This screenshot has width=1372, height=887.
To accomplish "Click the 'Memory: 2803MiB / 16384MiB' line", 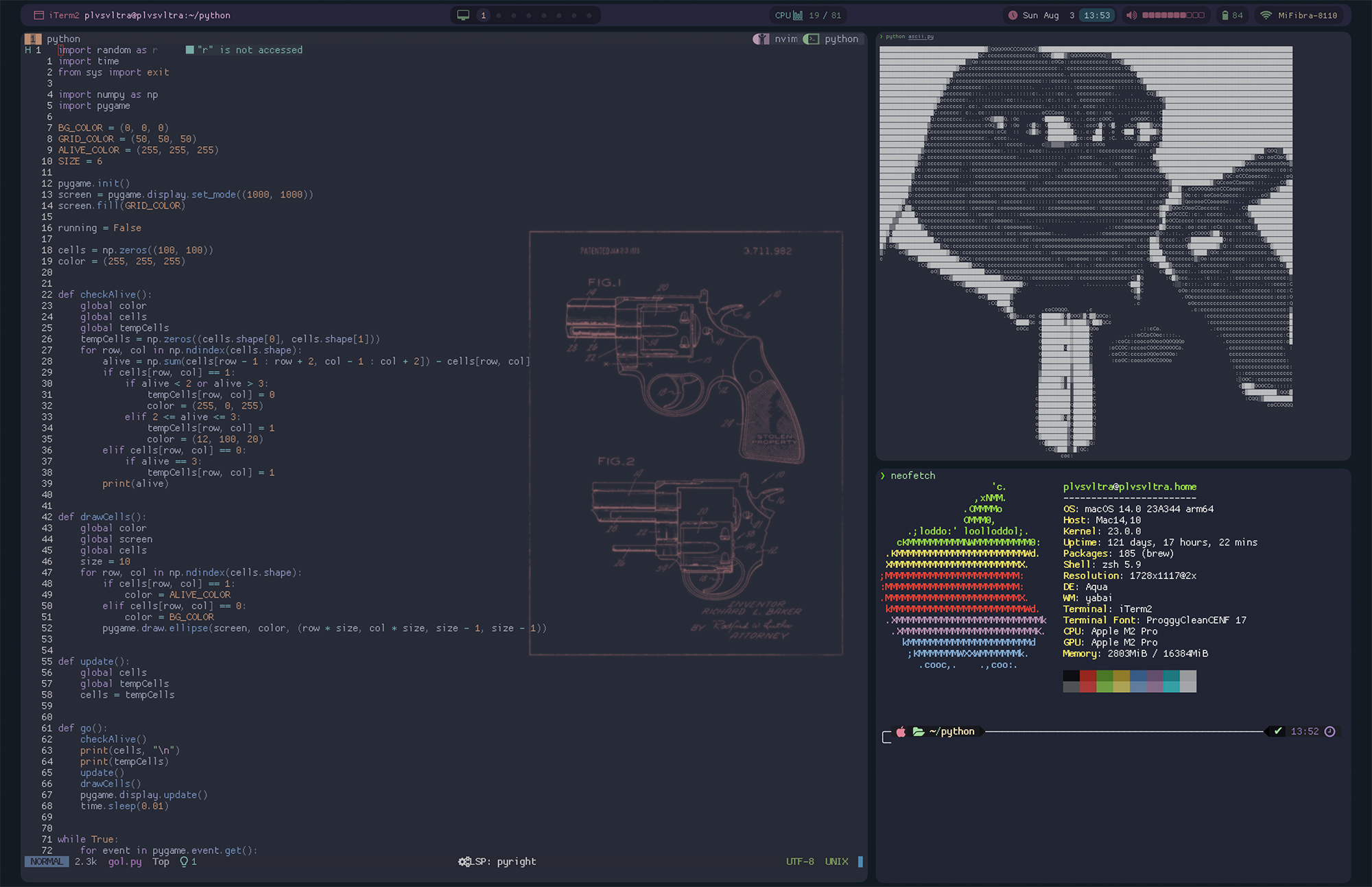I will pyautogui.click(x=1135, y=654).
